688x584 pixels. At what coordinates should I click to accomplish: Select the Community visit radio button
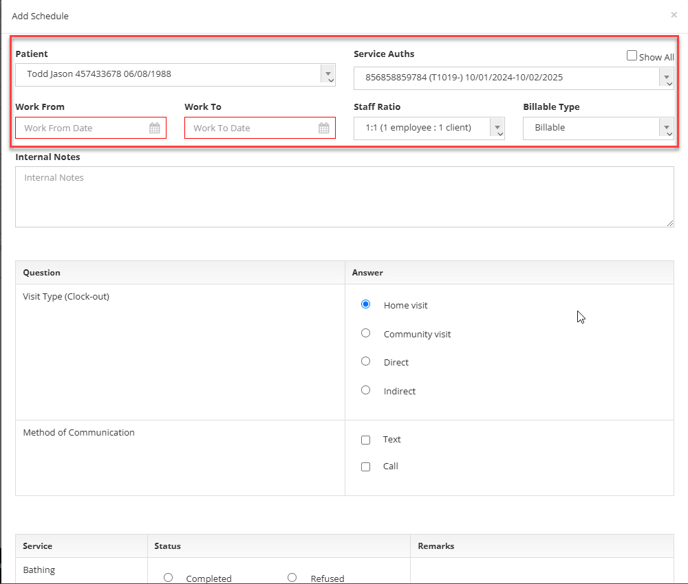[366, 333]
